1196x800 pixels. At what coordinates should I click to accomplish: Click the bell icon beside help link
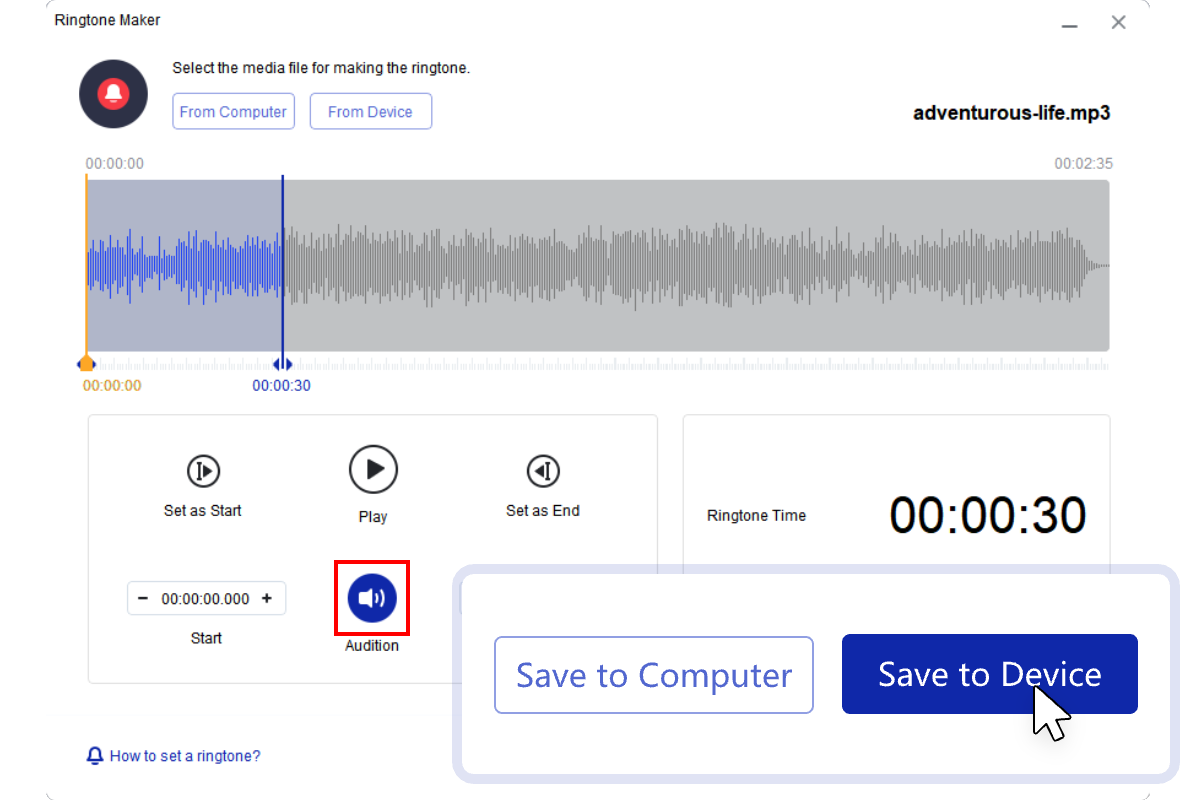(x=96, y=756)
